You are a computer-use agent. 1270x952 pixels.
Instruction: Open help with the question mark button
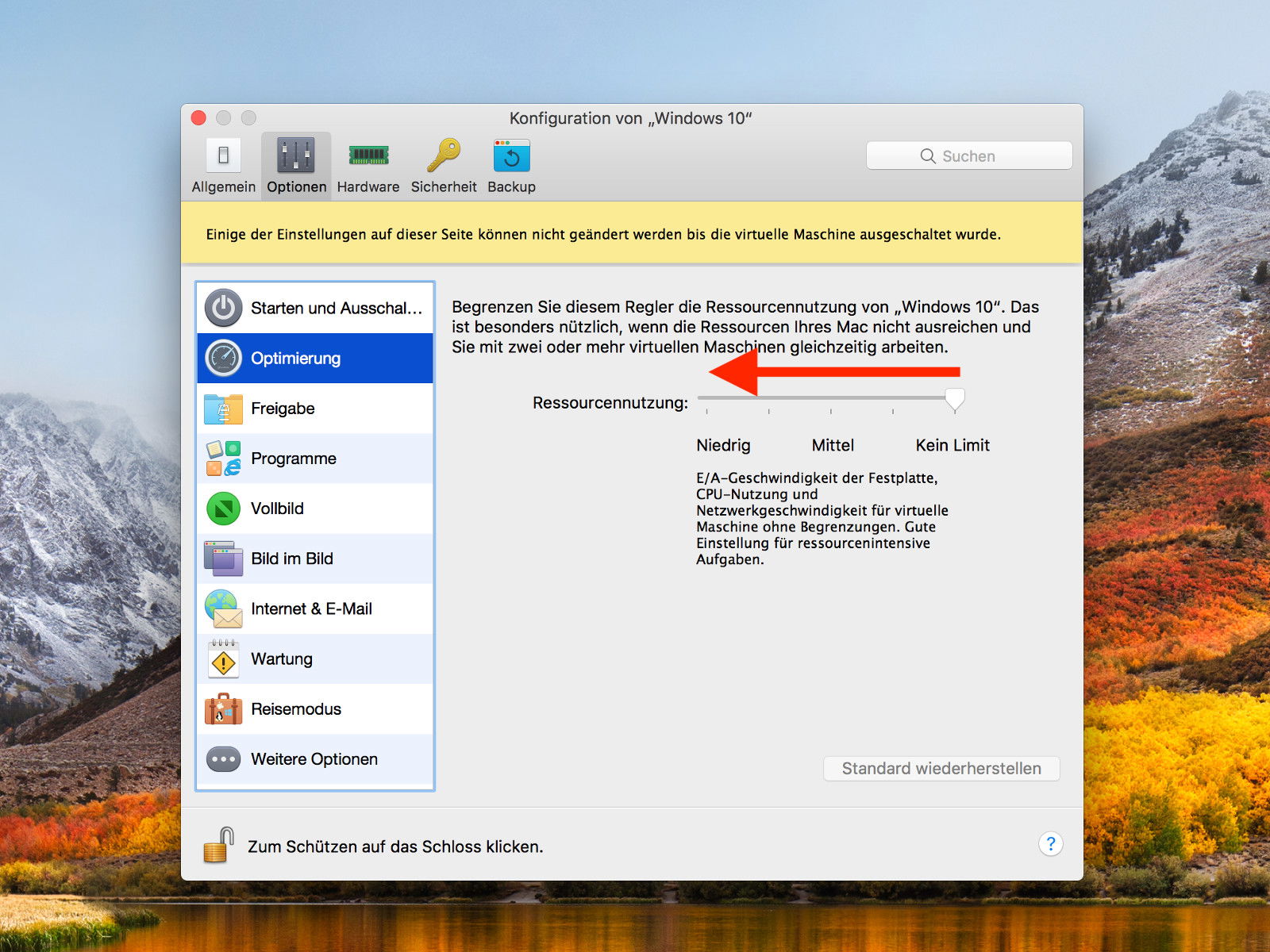(x=1050, y=844)
